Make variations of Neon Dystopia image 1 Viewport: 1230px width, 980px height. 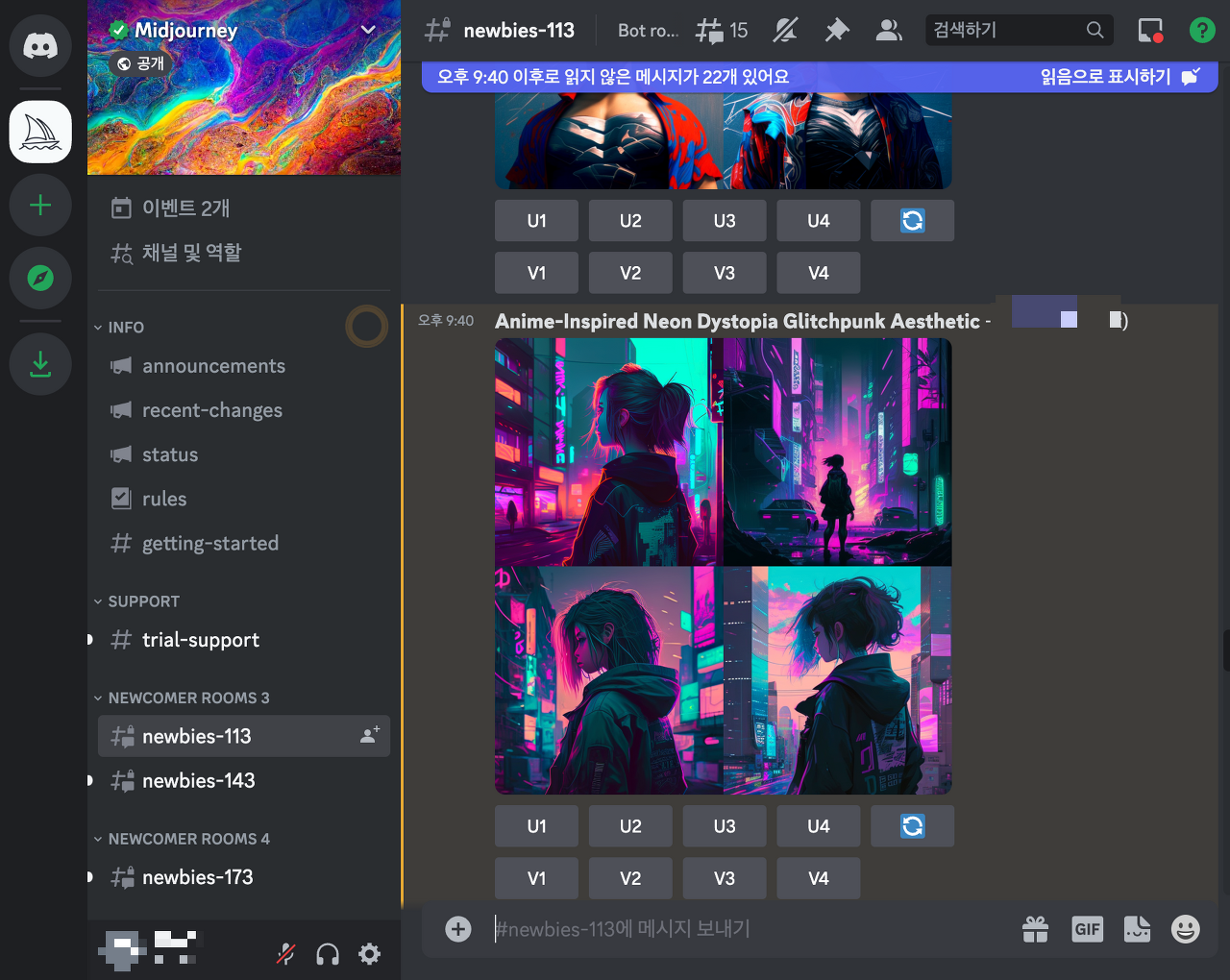pyautogui.click(x=536, y=878)
